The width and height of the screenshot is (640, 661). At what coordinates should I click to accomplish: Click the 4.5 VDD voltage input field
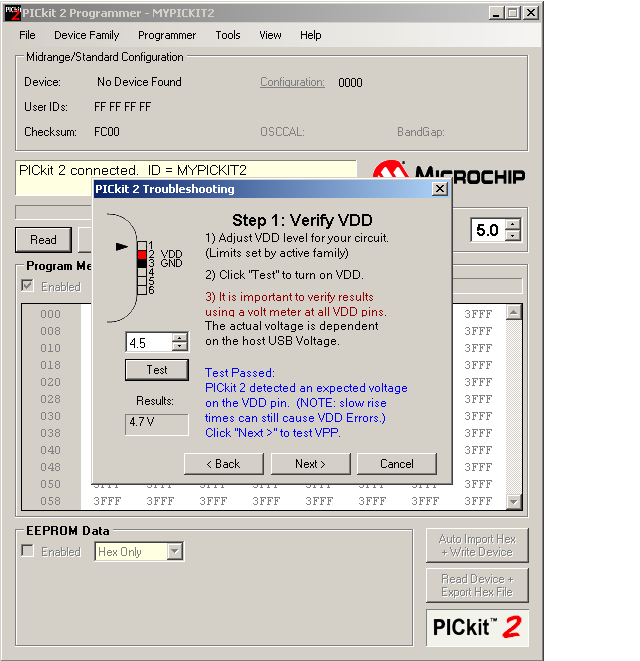[149, 342]
